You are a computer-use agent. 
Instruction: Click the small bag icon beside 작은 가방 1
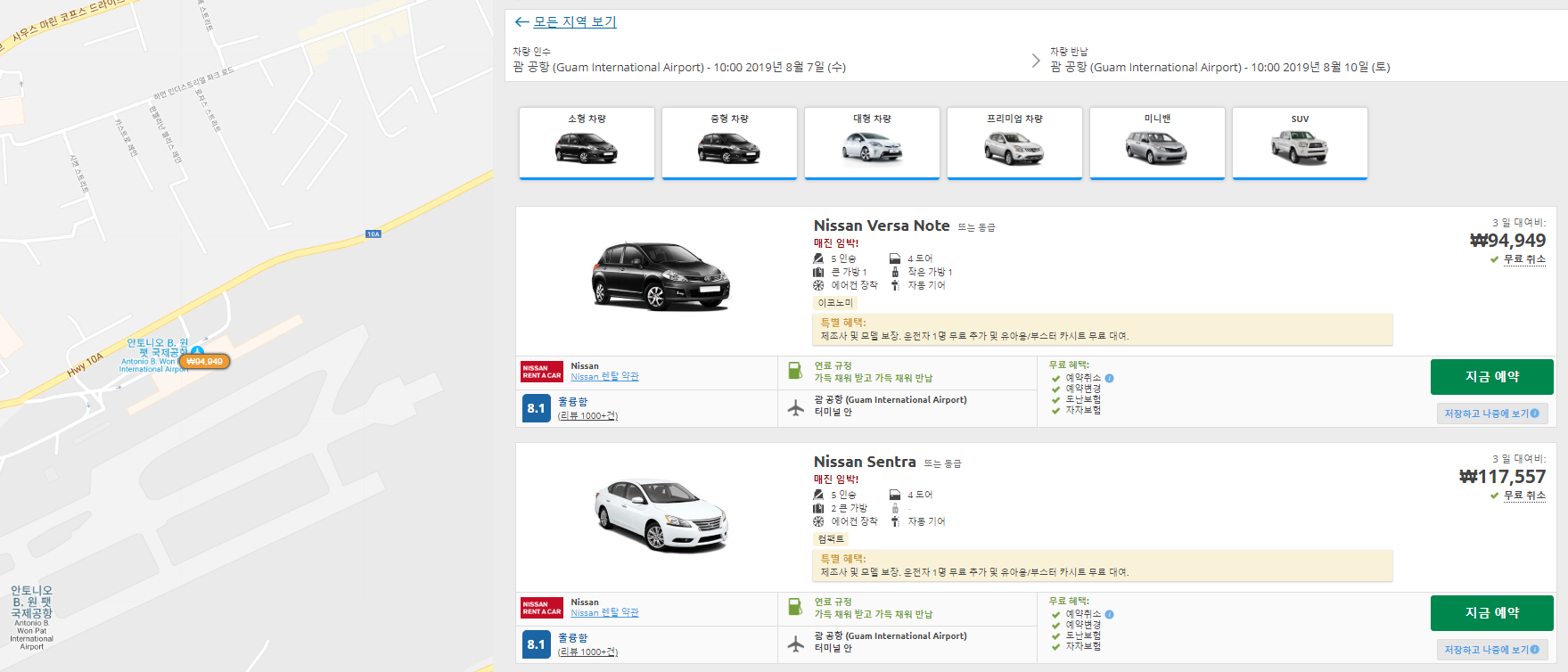pyautogui.click(x=895, y=272)
